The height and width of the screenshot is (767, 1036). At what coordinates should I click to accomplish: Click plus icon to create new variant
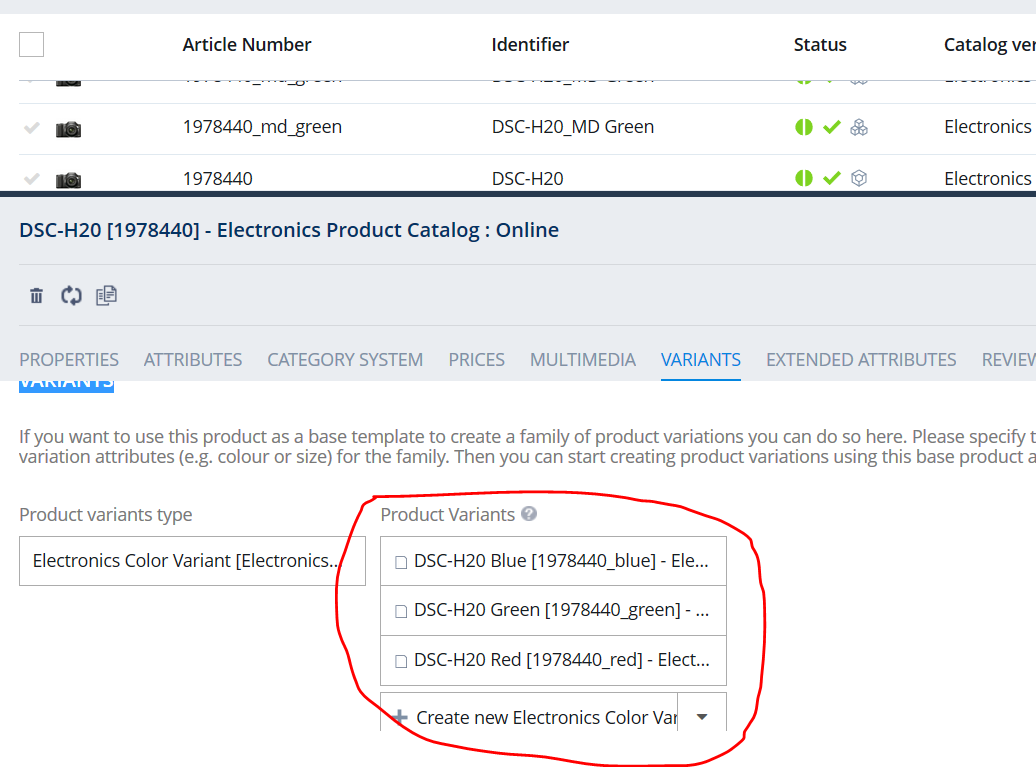(x=400, y=717)
